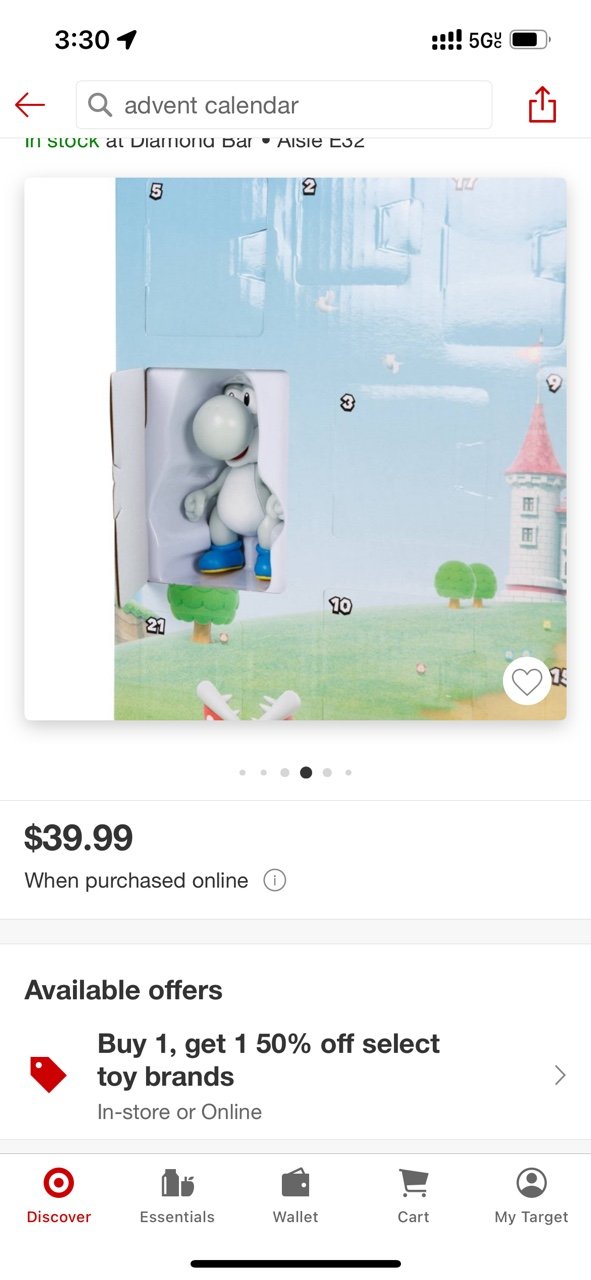
Task: Tap the 5G status indicator
Action: [x=485, y=40]
